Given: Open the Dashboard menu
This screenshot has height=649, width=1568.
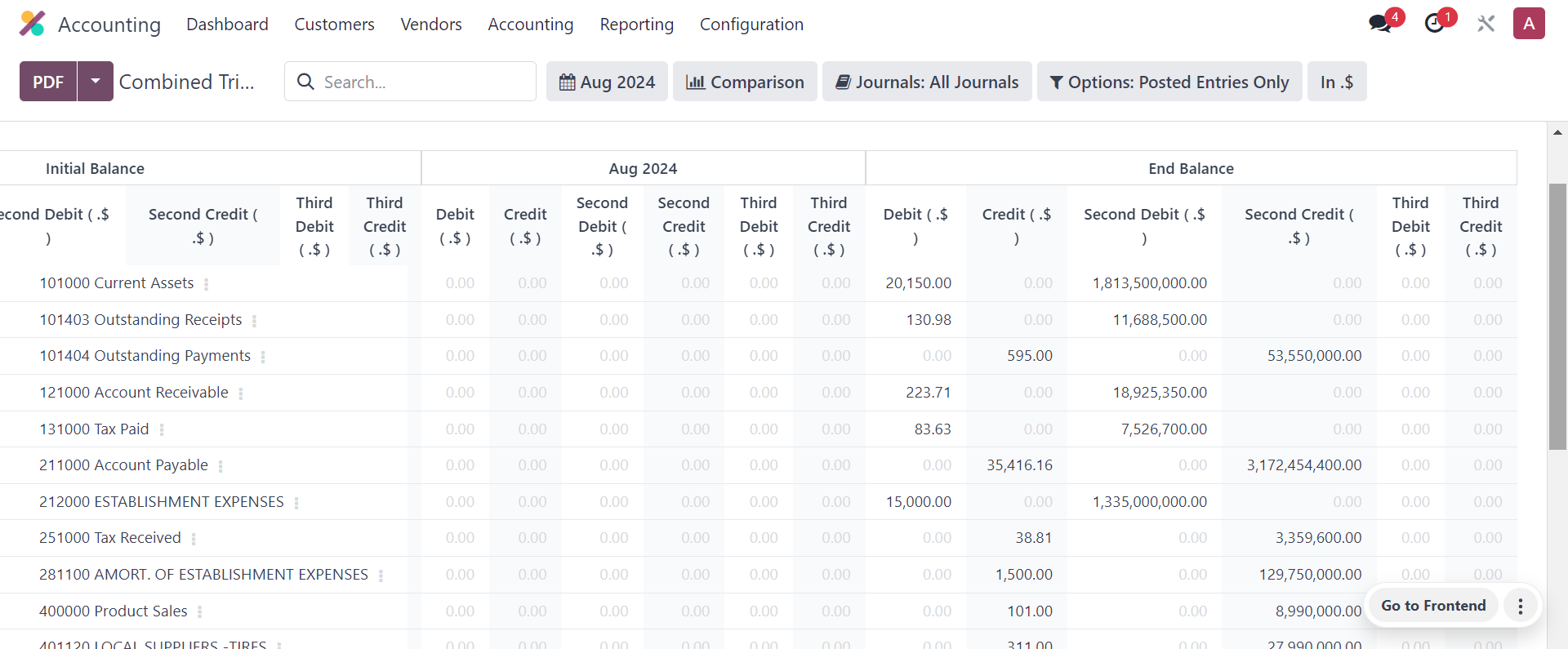Looking at the screenshot, I should pyautogui.click(x=227, y=24).
